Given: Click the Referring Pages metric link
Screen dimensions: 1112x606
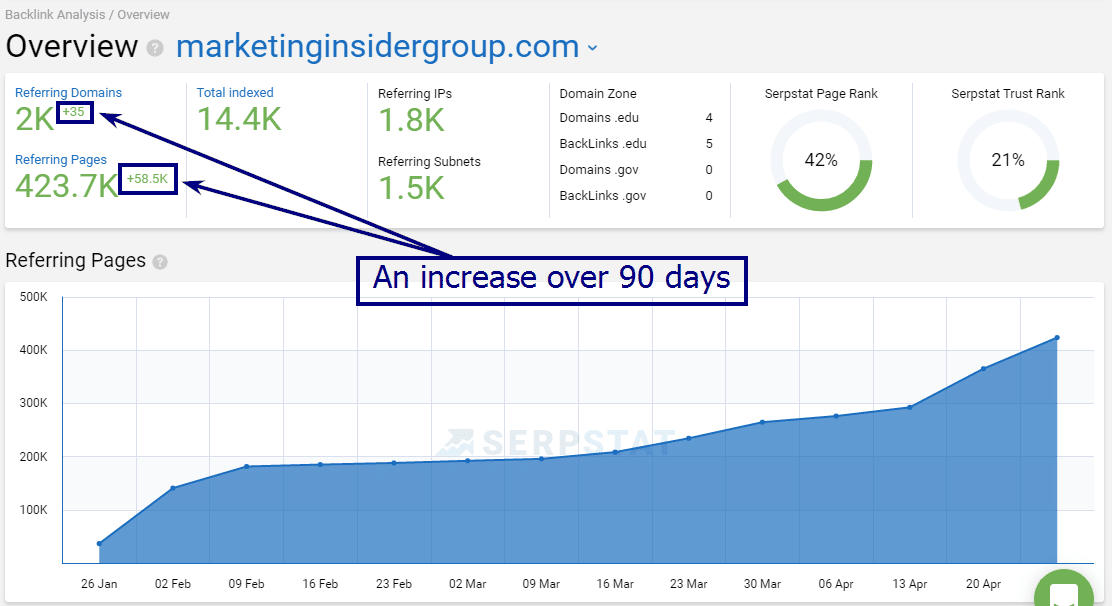Looking at the screenshot, I should point(61,160).
